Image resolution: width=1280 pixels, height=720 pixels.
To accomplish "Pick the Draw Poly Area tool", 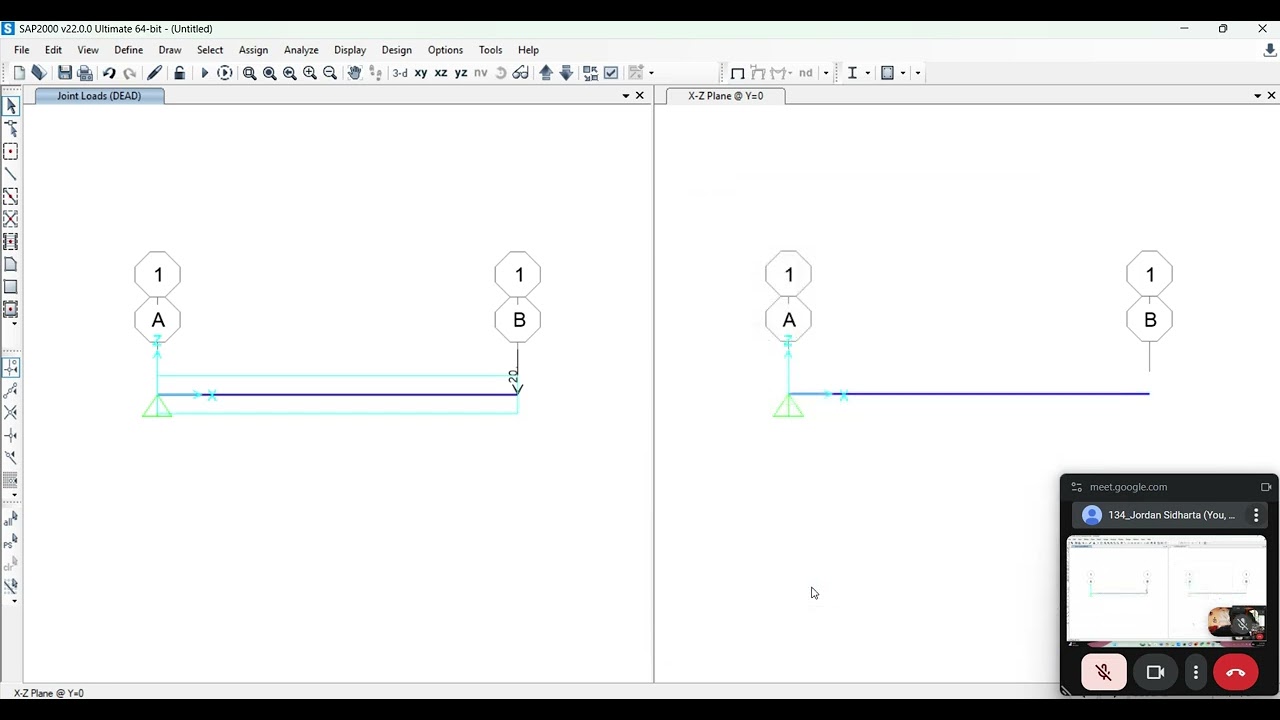I will pyautogui.click(x=11, y=265).
